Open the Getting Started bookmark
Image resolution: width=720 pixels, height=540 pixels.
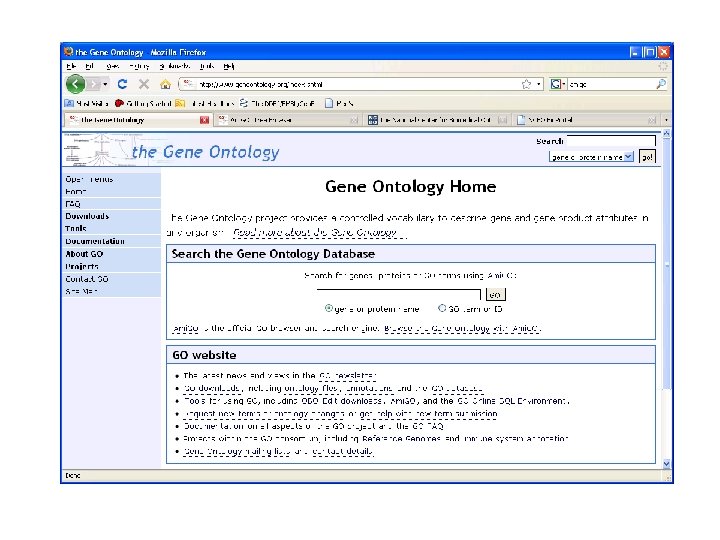coord(143,103)
